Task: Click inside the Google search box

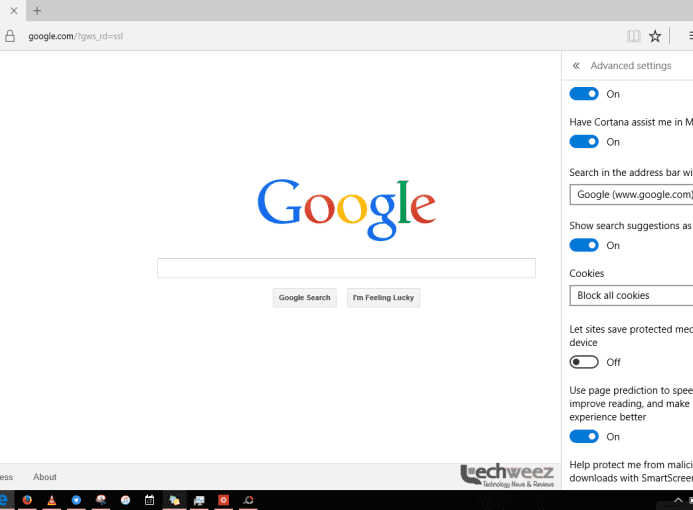Action: 346,268
